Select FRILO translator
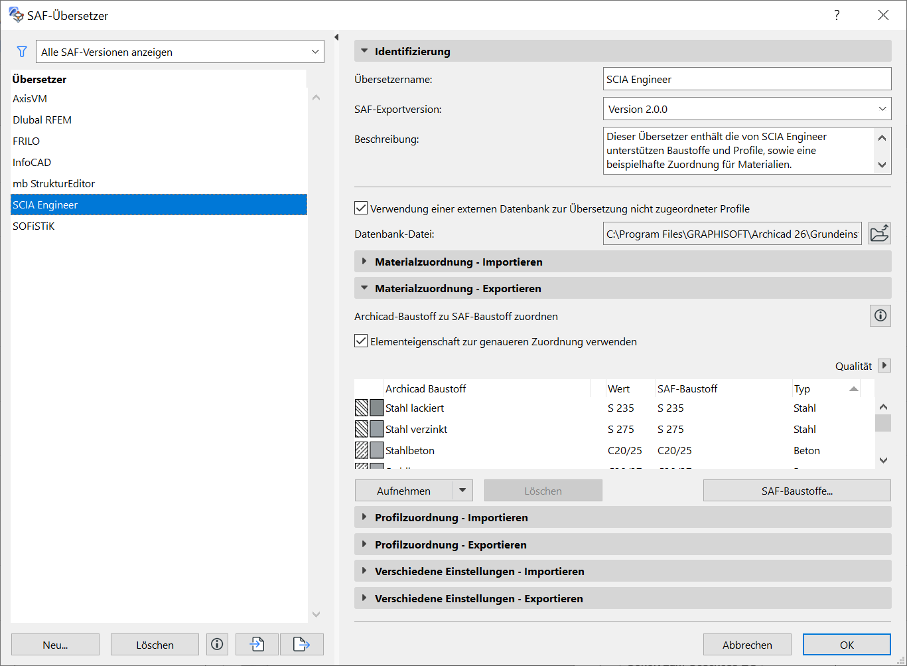 click(159, 141)
